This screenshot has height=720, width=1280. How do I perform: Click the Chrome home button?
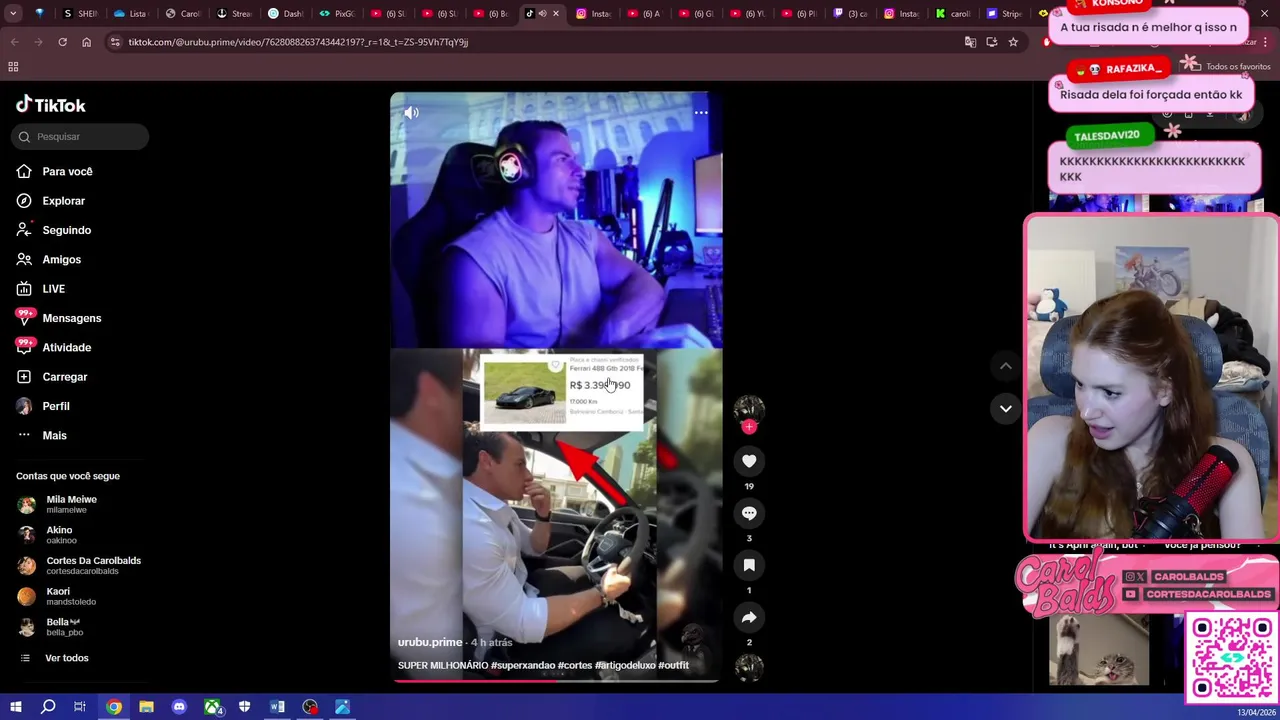(x=86, y=42)
